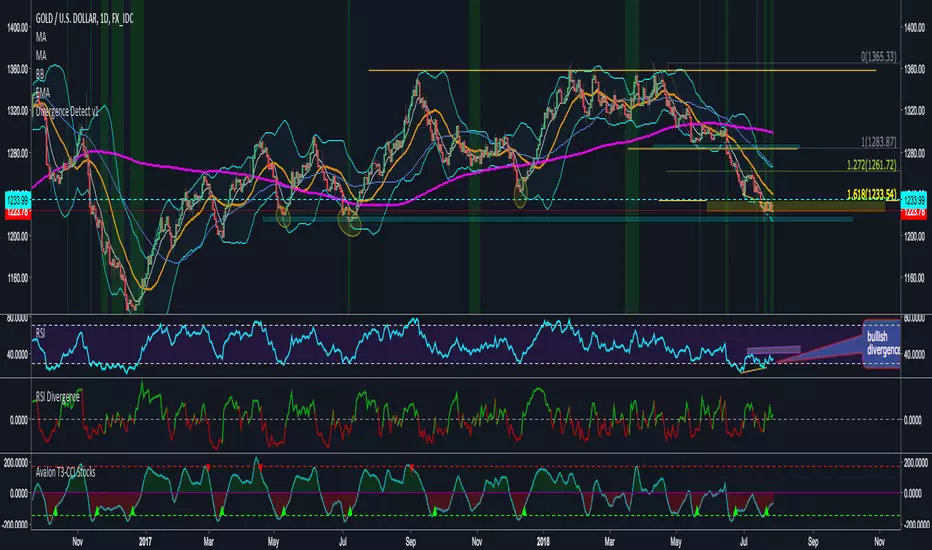Click the Sep label at the right of the time axis
This screenshot has height=550, width=932.
(x=813, y=534)
